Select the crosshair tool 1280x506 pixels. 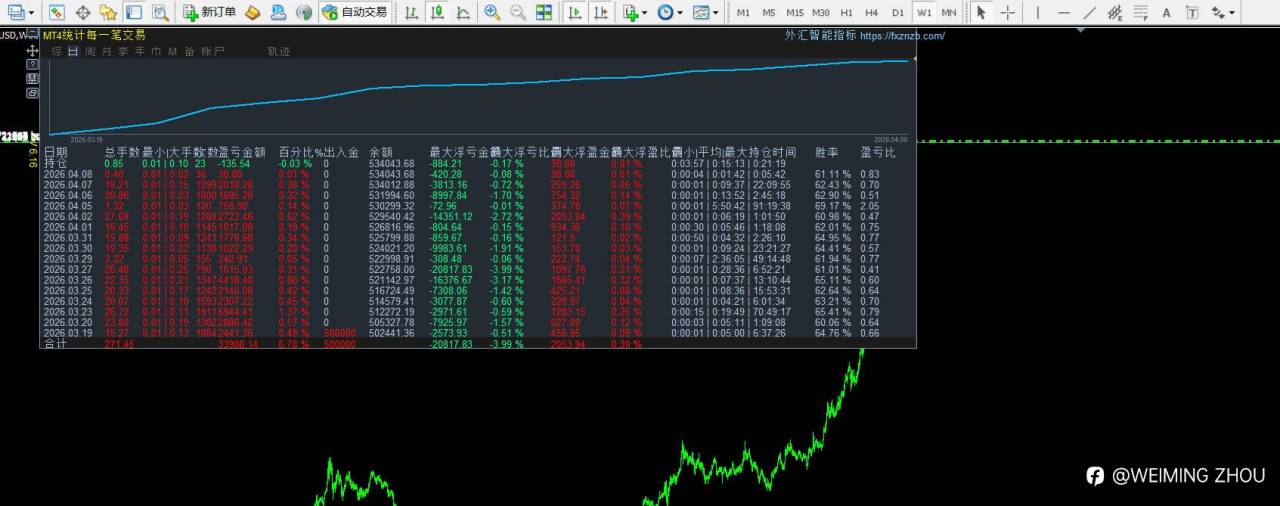1007,12
